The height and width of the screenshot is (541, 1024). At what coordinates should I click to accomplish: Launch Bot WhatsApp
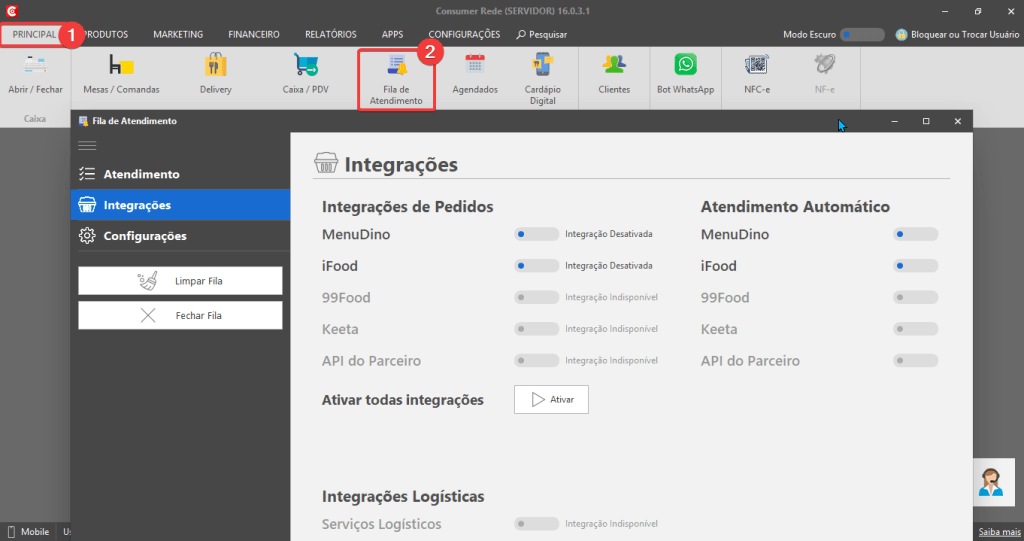point(685,74)
